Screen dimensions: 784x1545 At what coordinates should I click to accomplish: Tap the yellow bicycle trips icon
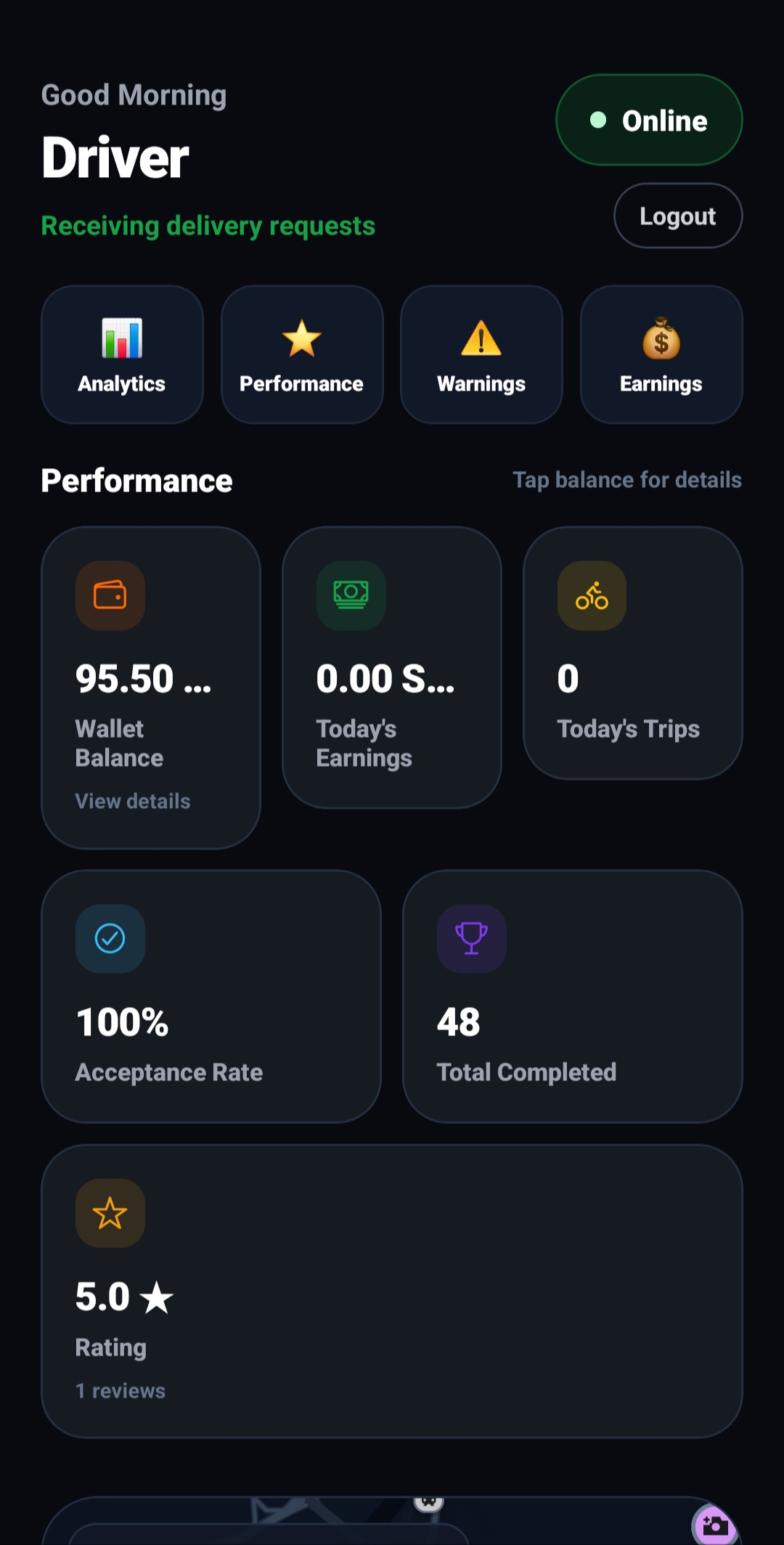[x=592, y=595]
